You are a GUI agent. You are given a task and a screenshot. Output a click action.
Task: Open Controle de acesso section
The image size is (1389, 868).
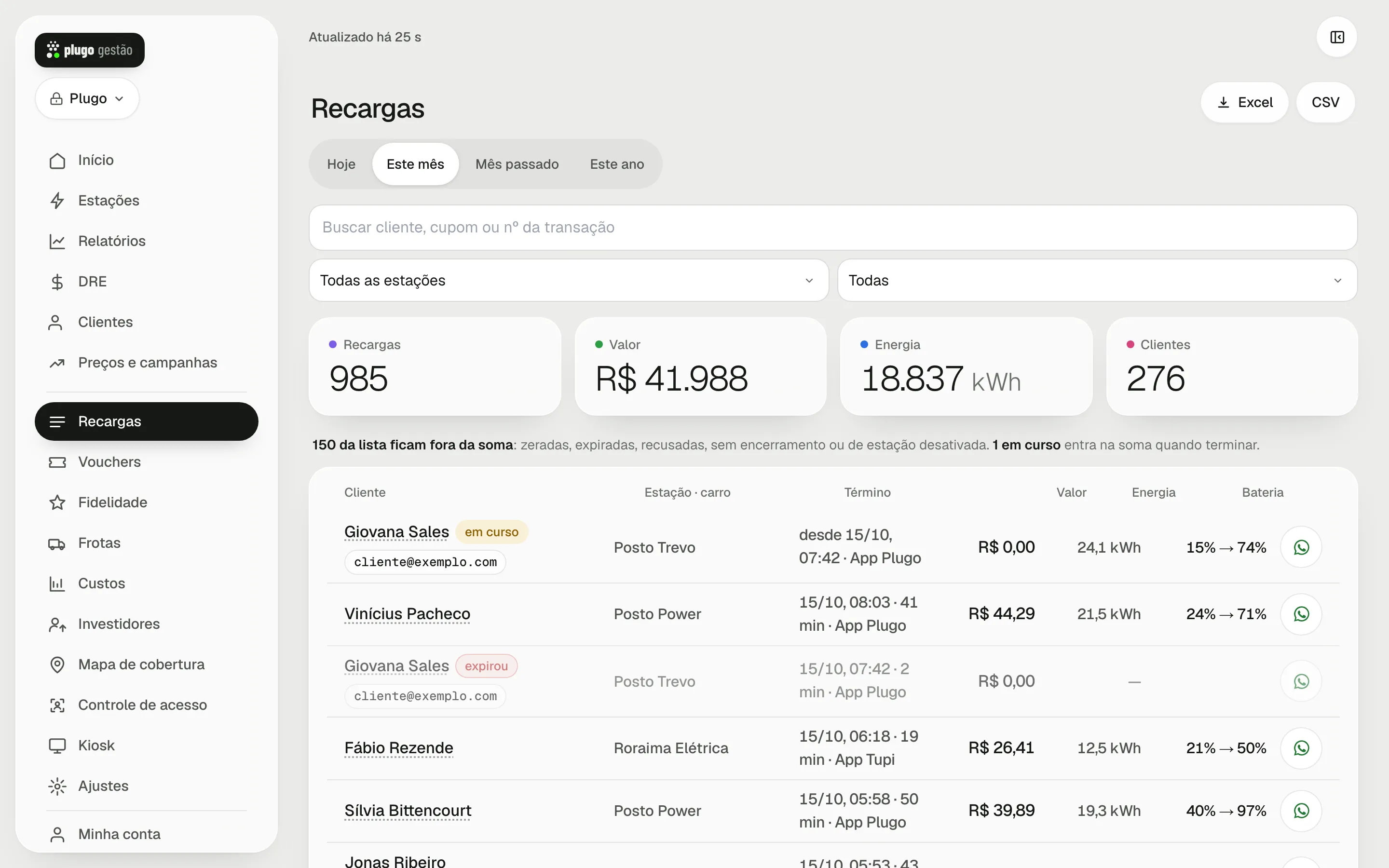(146, 705)
